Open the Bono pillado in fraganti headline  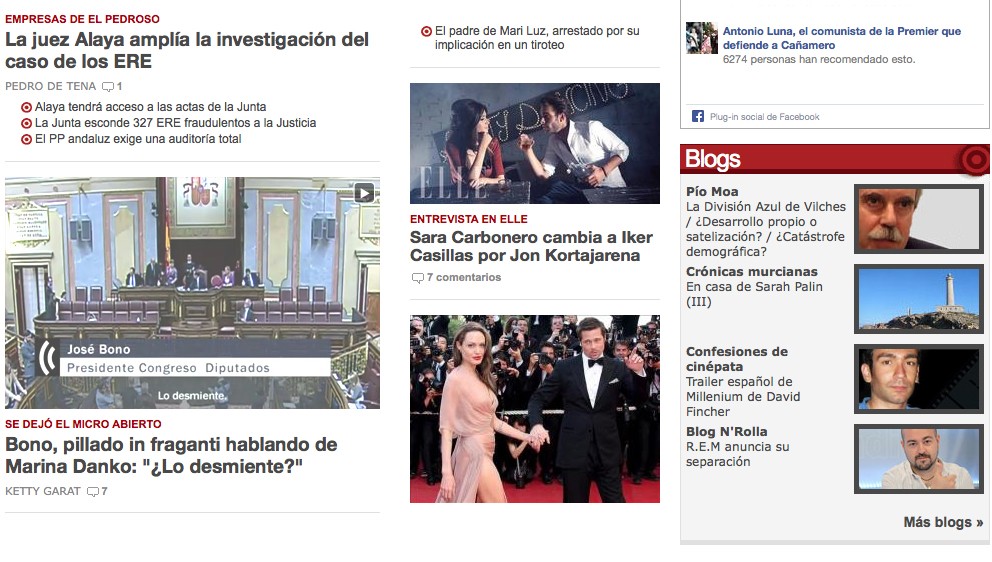click(171, 455)
